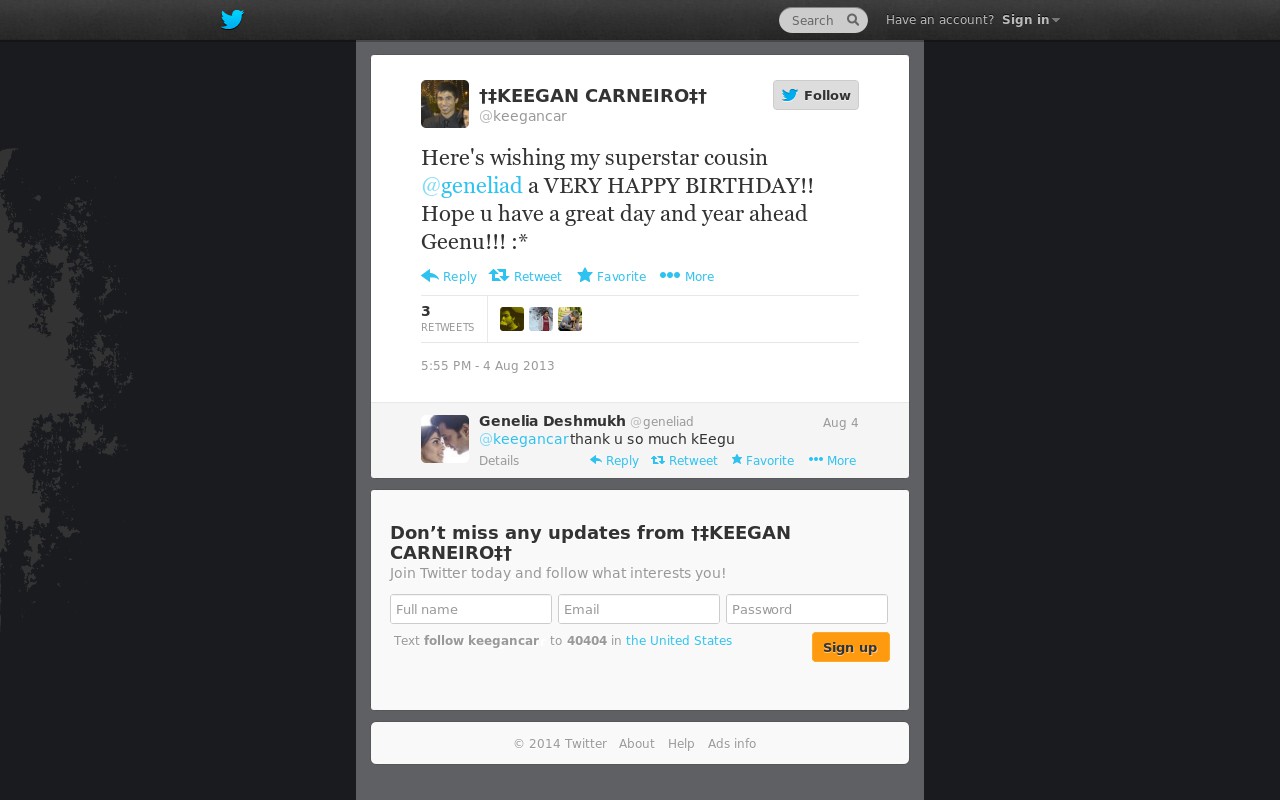Open the Sign in dropdown
This screenshot has width=1280, height=800.
(1030, 20)
